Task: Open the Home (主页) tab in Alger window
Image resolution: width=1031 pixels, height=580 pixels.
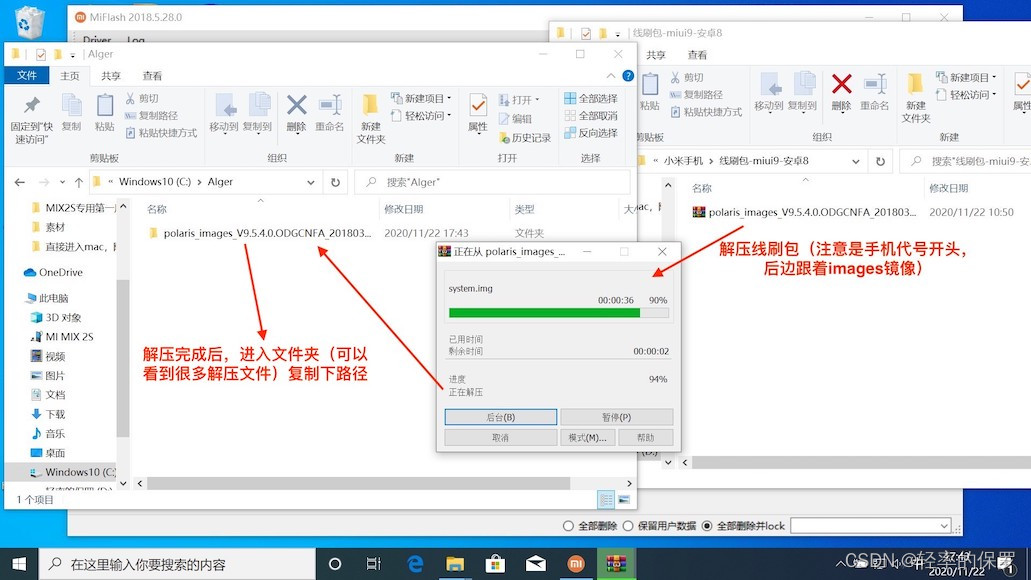Action: pyautogui.click(x=70, y=76)
